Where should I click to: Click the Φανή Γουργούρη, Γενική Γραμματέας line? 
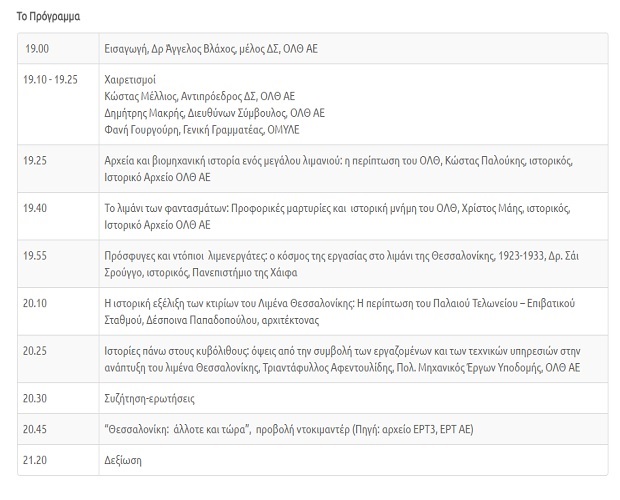201,130
